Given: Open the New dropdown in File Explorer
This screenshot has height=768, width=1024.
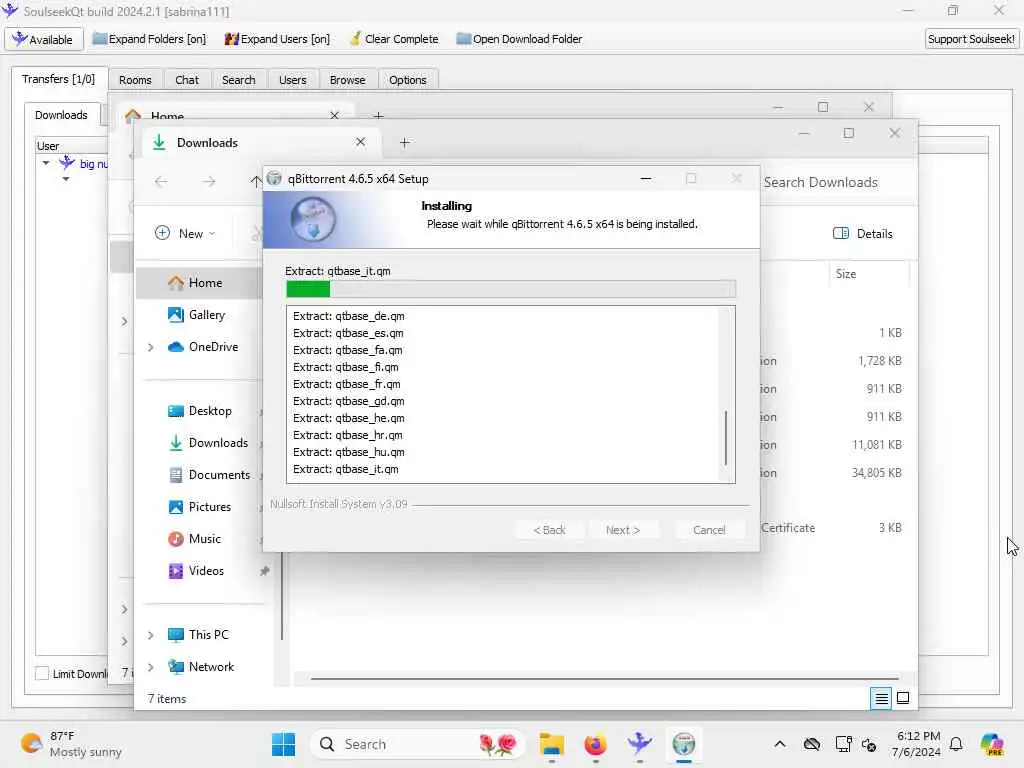Looking at the screenshot, I should (x=186, y=233).
